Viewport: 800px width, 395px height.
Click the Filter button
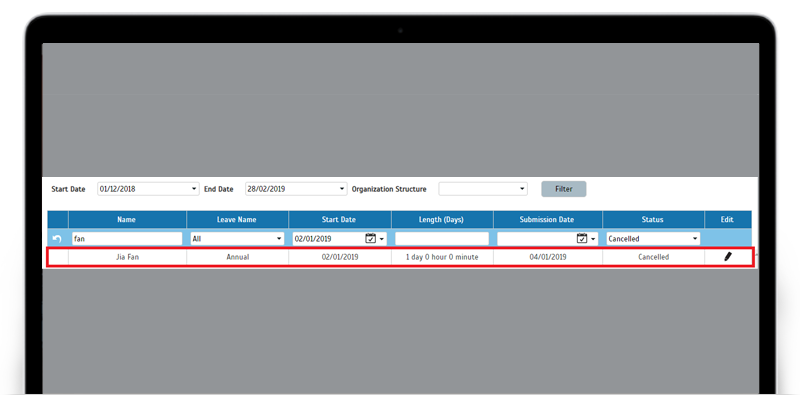click(564, 189)
